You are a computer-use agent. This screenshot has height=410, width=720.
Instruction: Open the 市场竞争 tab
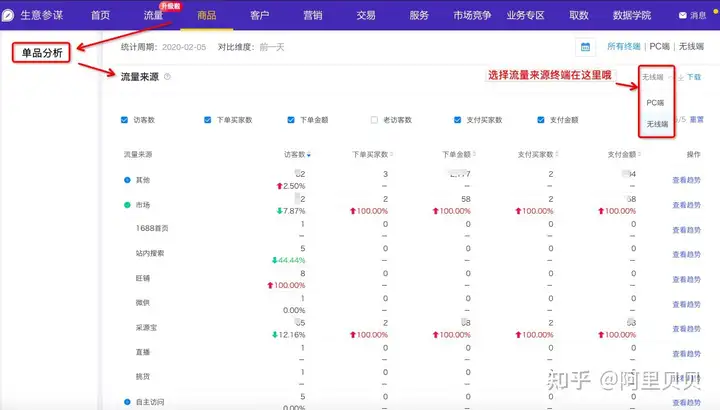click(x=472, y=16)
